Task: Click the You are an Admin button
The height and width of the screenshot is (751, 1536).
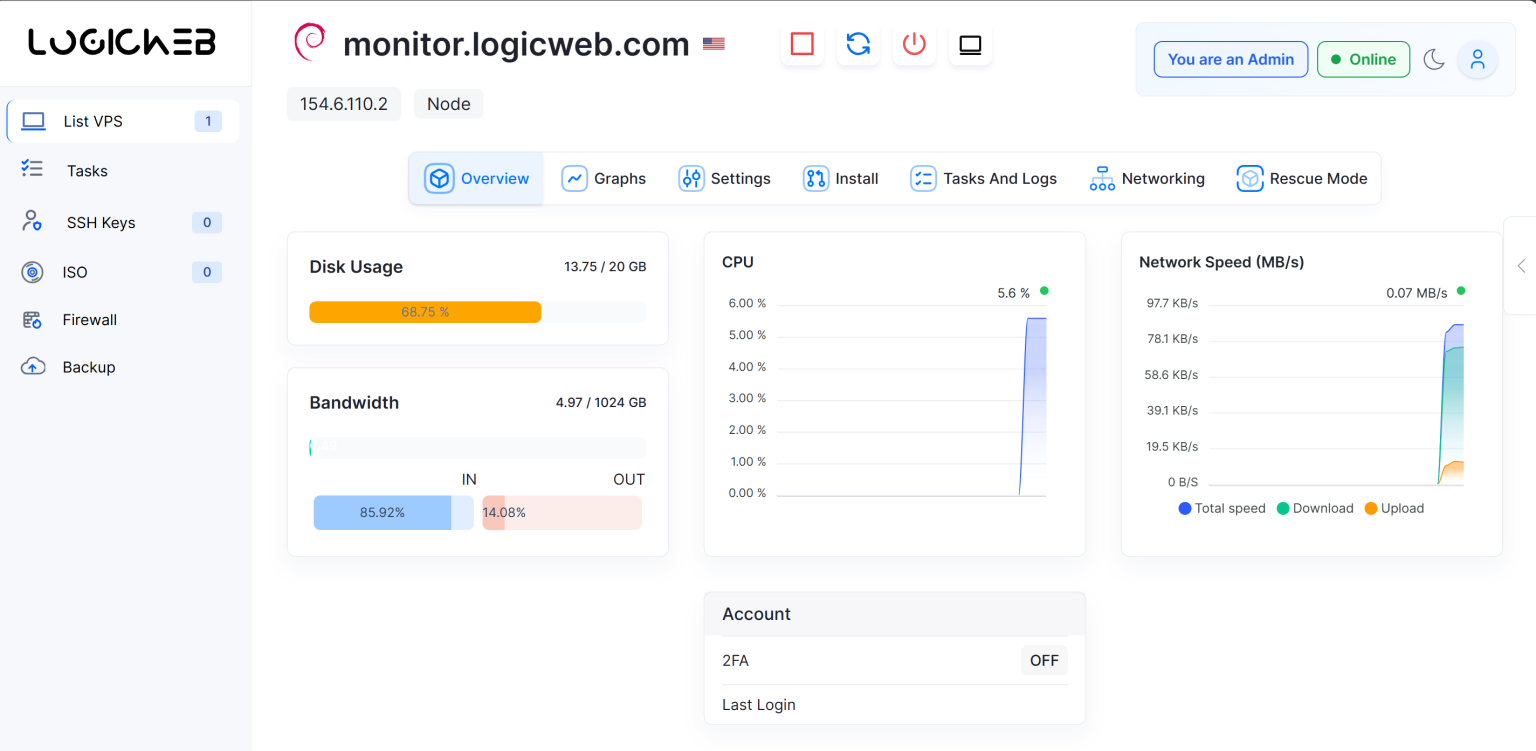Action: coord(1230,59)
